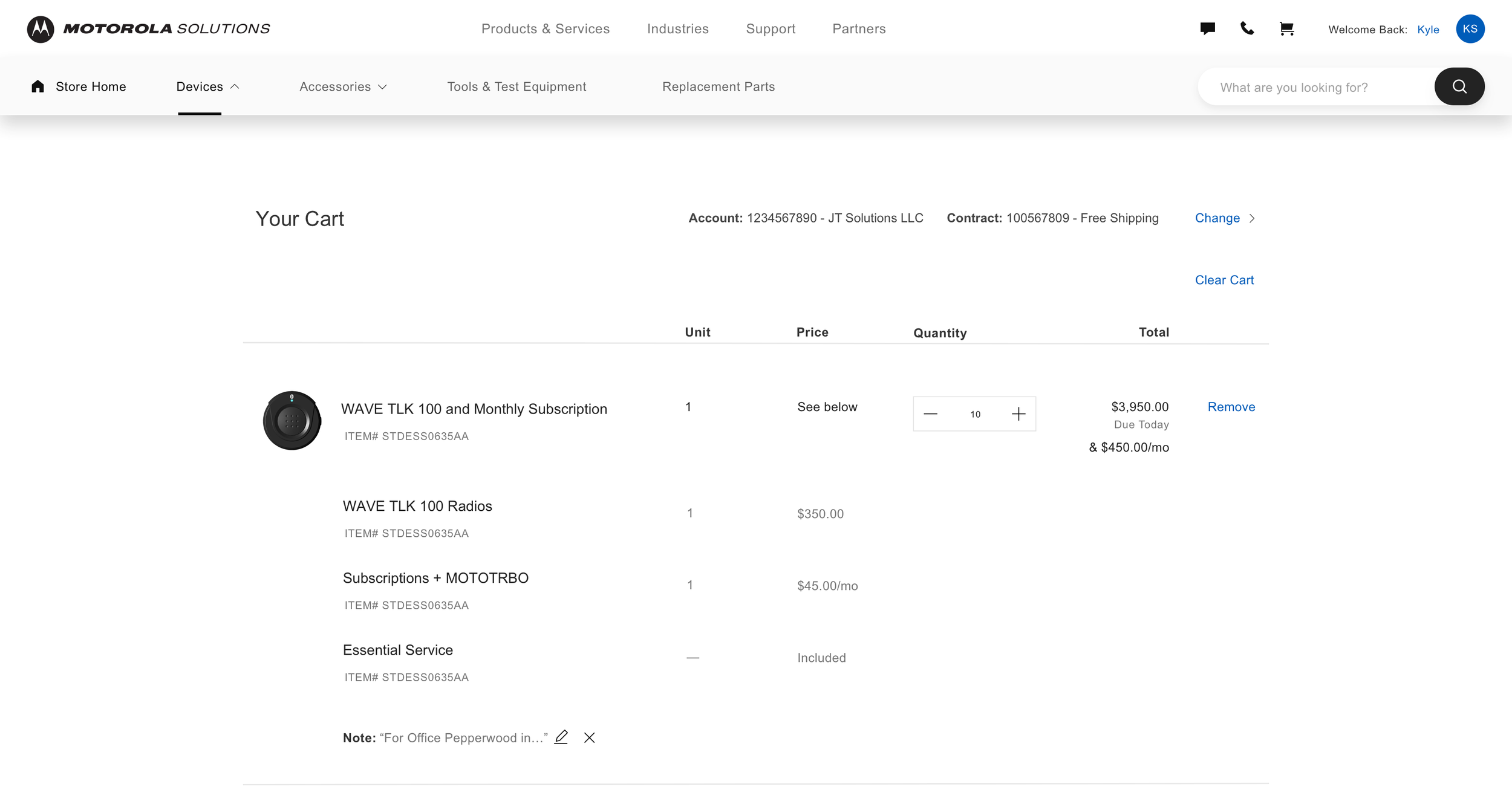This screenshot has height=807, width=1512.
Task: Open Tools & Test Equipment tab
Action: pyautogui.click(x=516, y=86)
